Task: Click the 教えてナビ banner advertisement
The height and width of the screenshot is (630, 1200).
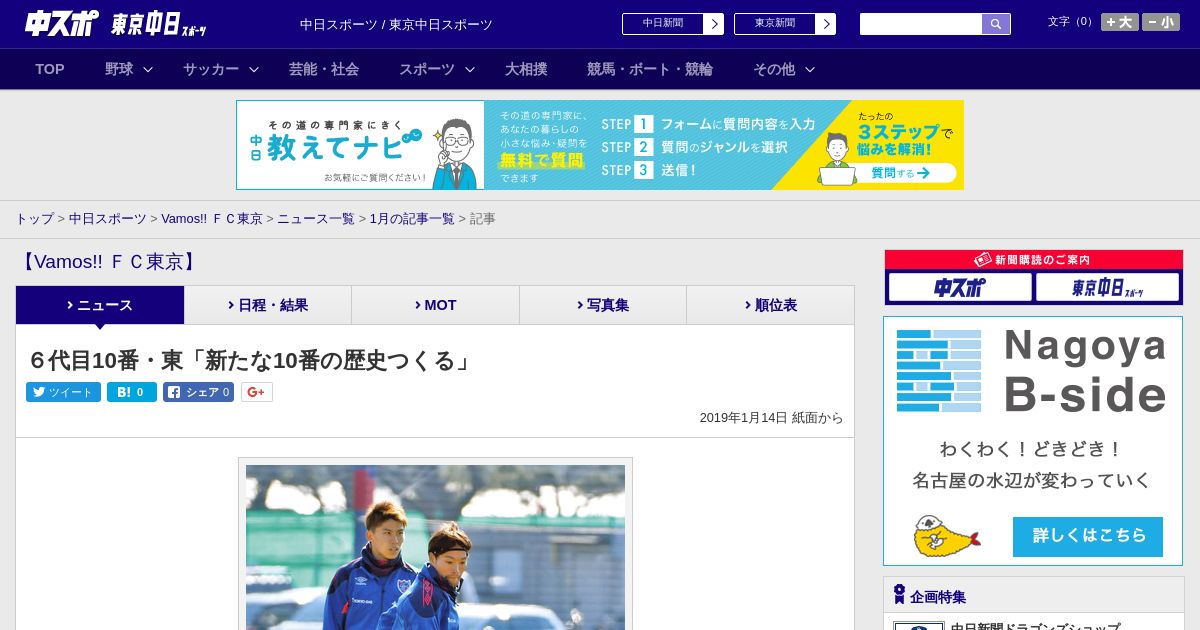Action: [x=600, y=145]
